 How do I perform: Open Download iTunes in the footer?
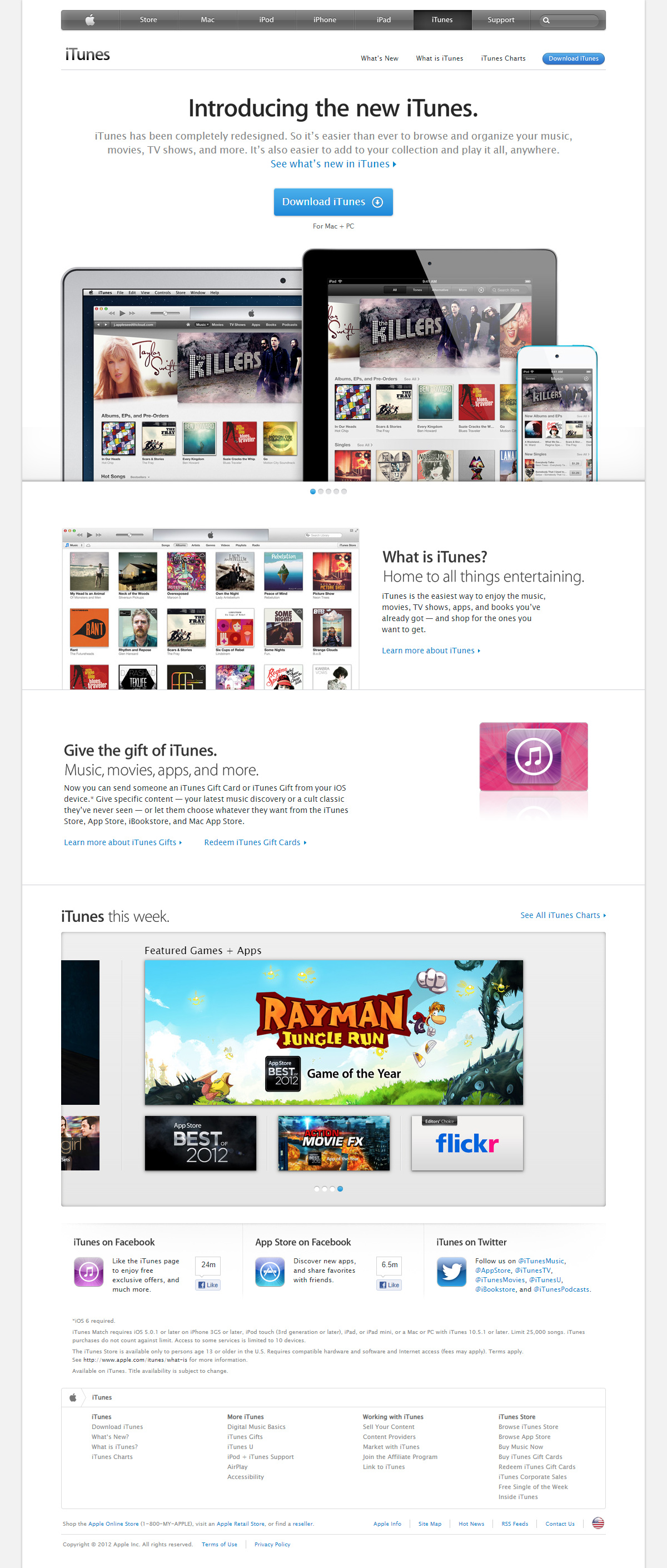(x=117, y=1427)
